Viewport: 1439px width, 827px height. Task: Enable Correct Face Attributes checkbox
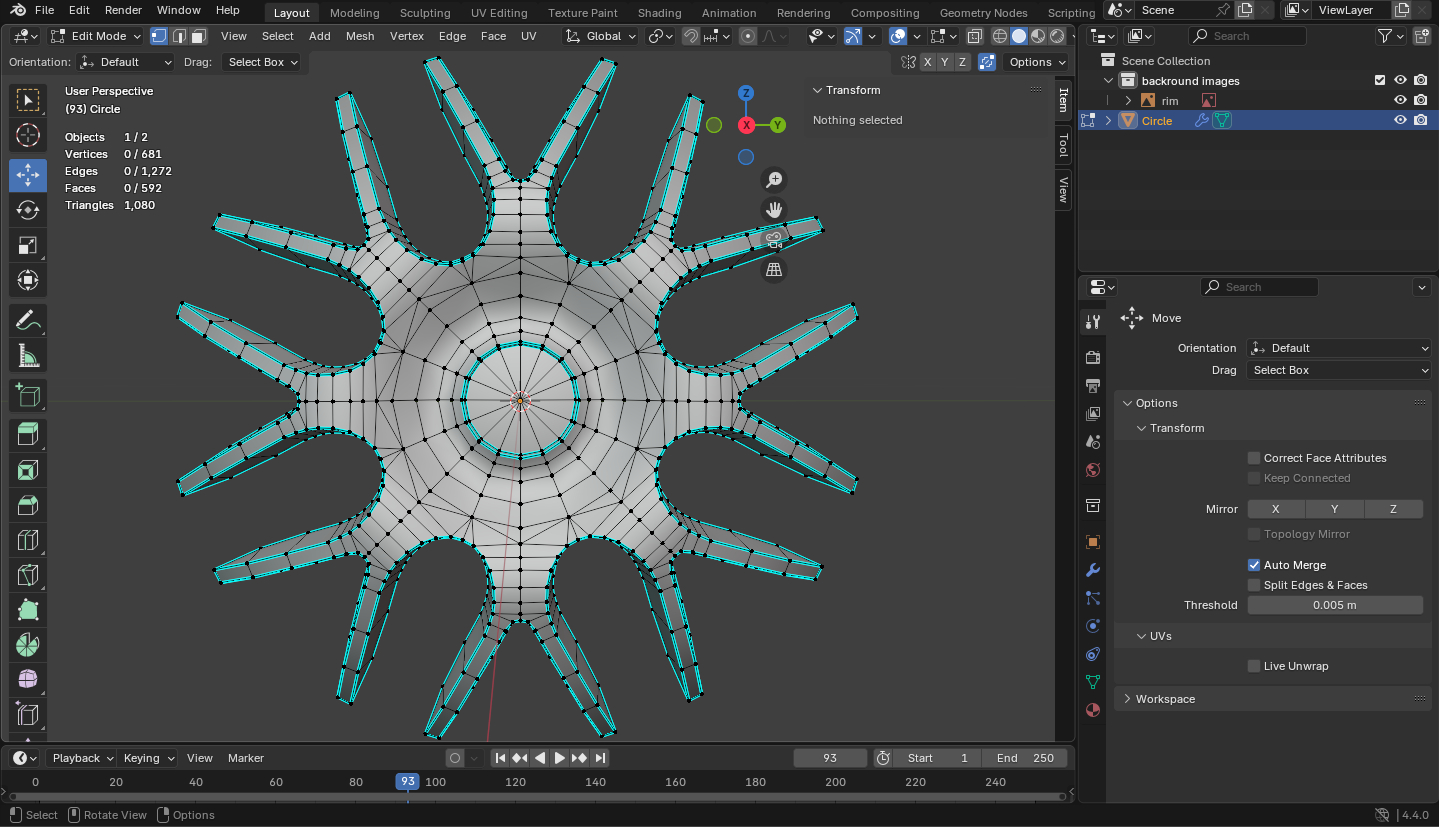tap(1254, 458)
